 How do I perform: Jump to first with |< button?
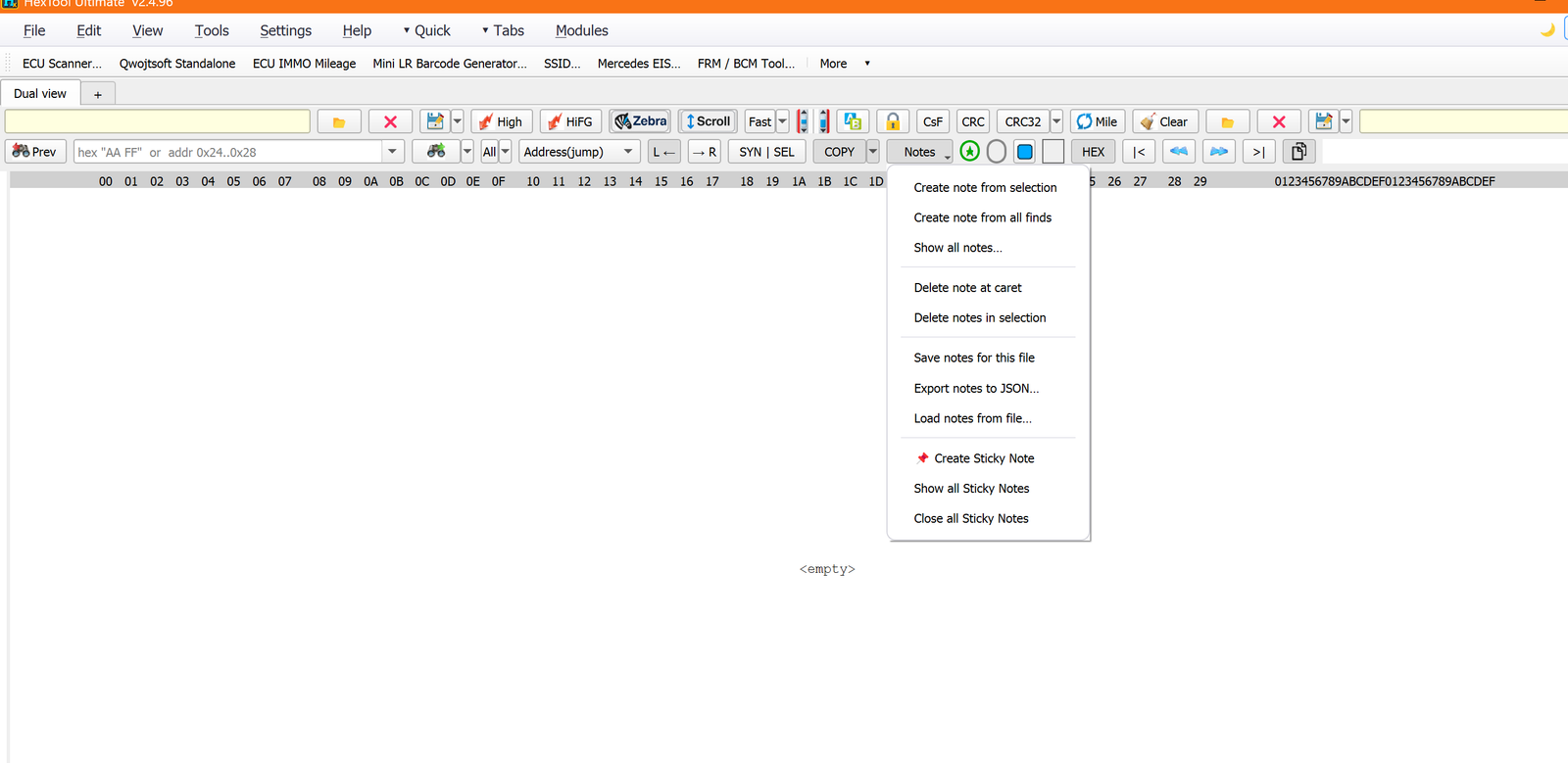coord(1139,152)
